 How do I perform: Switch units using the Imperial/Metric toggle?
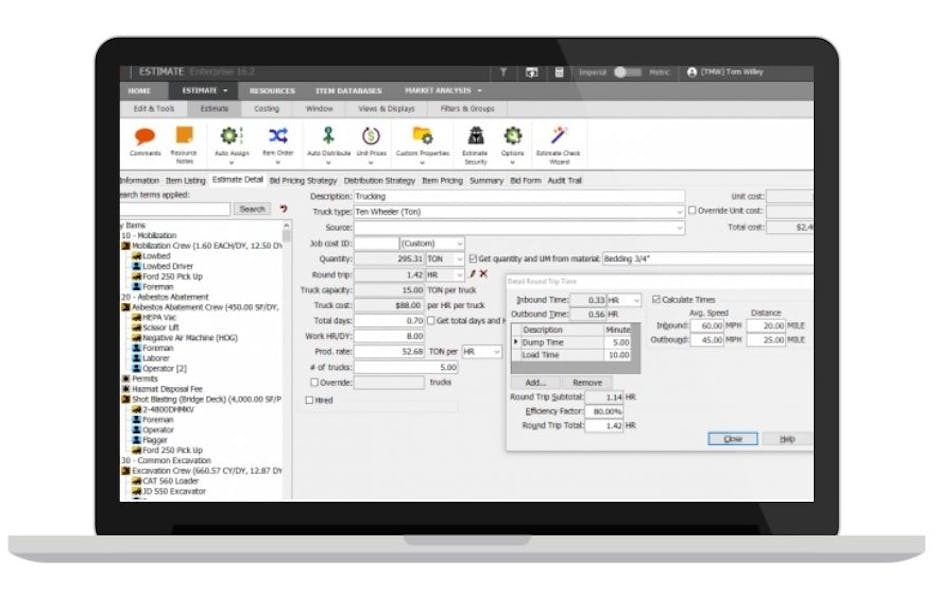coord(627,72)
